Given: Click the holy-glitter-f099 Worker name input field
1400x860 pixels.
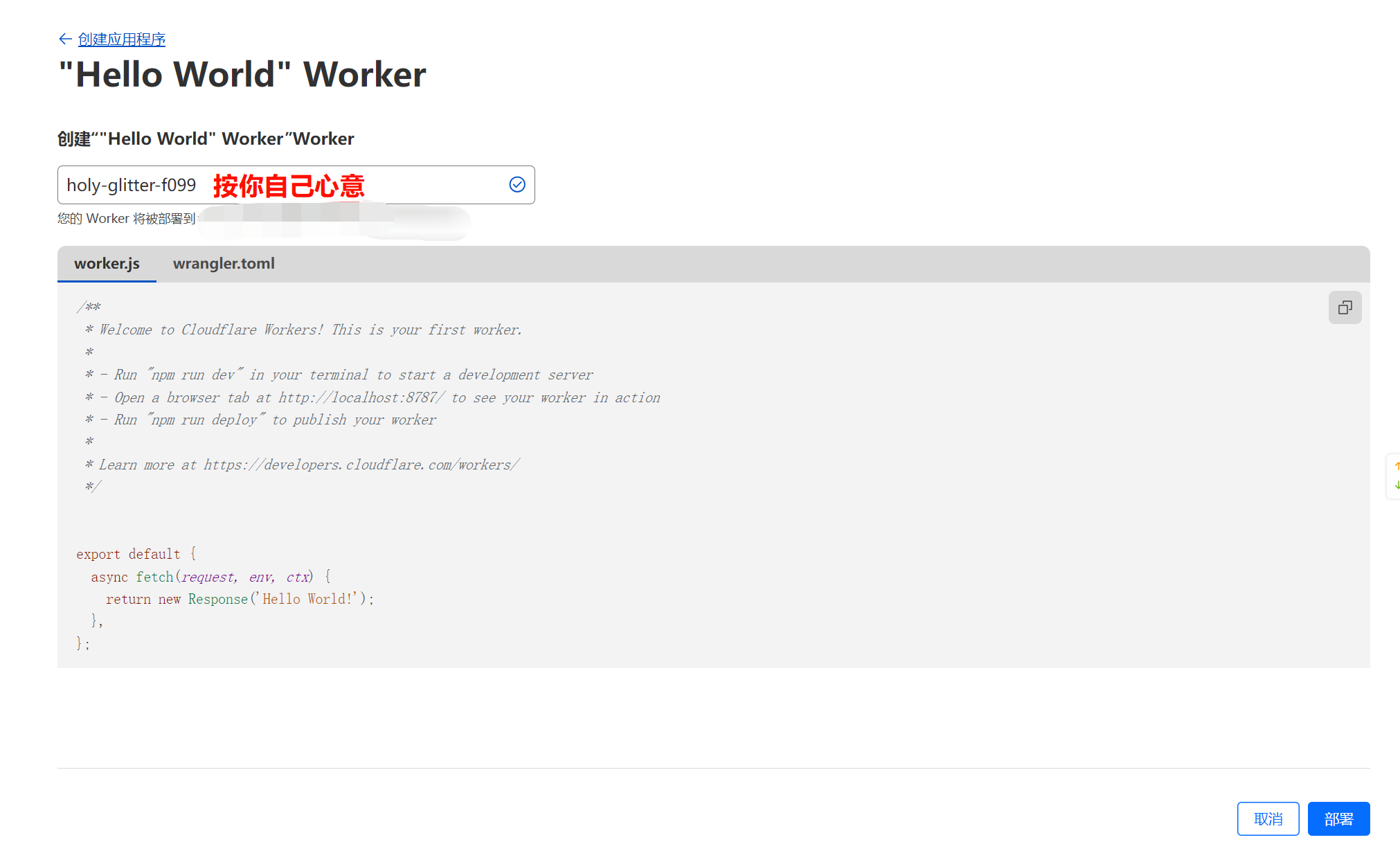Looking at the screenshot, I should [x=132, y=185].
